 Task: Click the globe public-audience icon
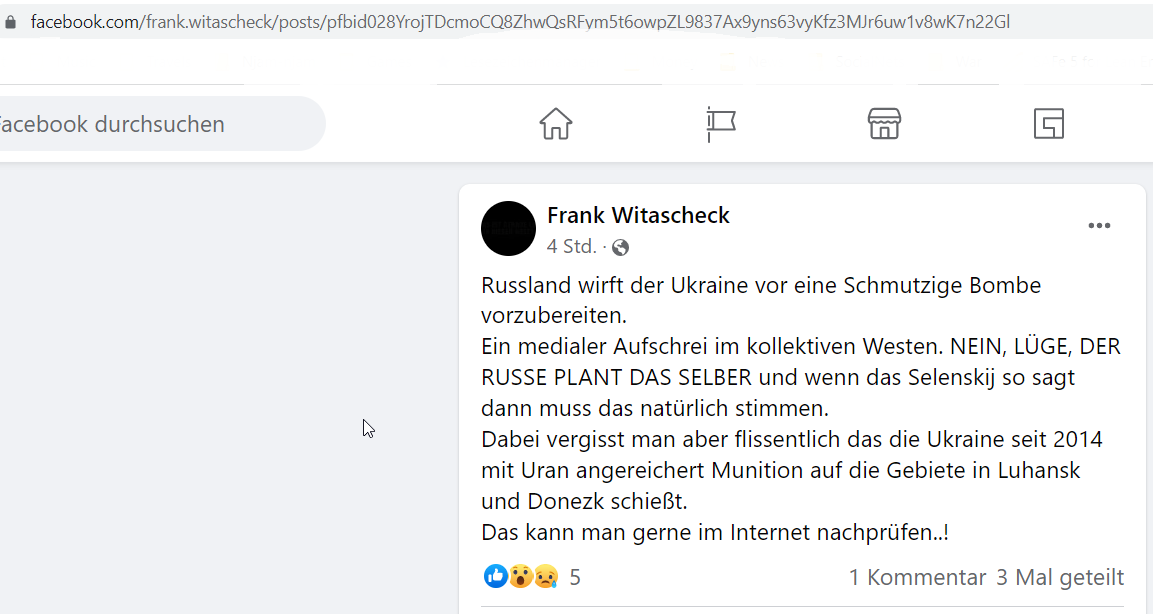pos(621,248)
